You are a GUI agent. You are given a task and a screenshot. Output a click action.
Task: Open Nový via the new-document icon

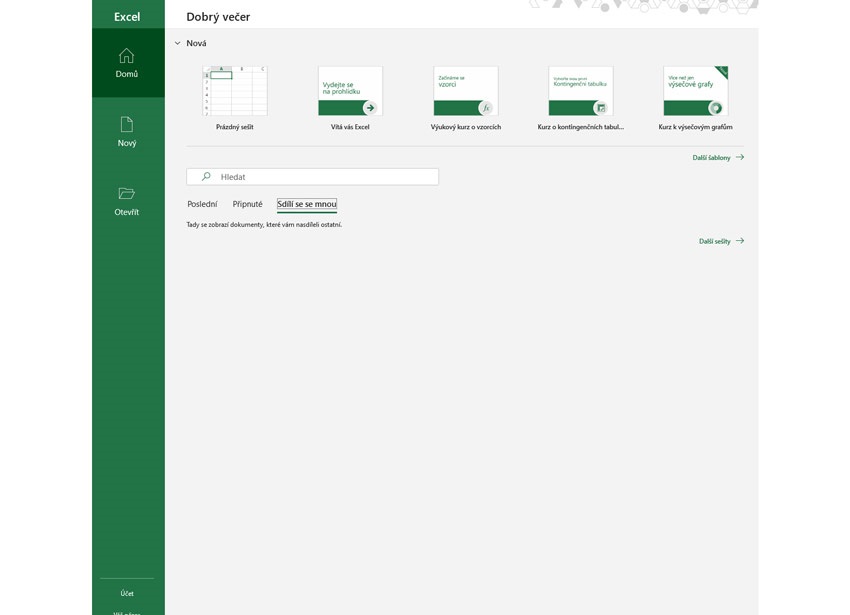pos(127,126)
